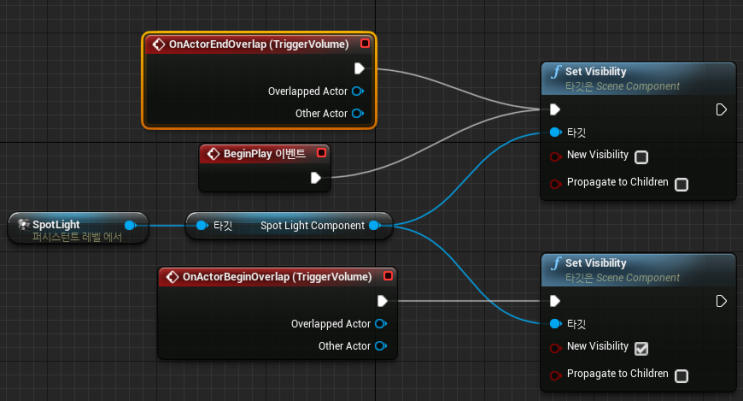
Task: Select the top Set Visibility node title
Action: point(596,72)
